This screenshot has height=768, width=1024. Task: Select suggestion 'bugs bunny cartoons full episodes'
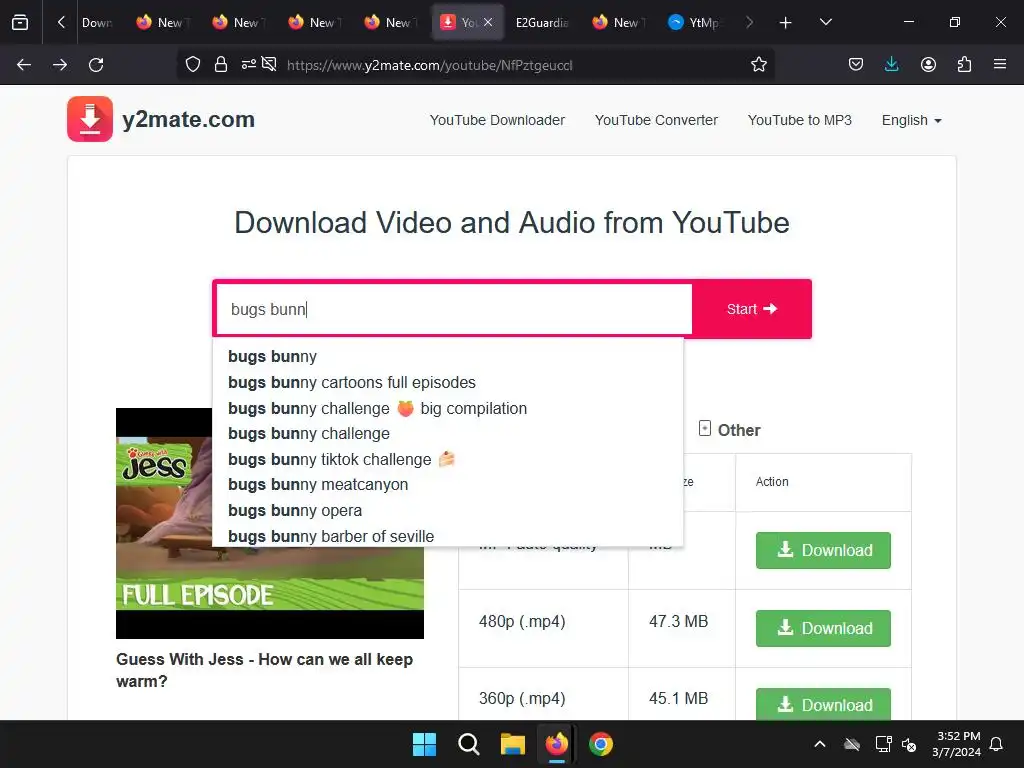pos(448,382)
